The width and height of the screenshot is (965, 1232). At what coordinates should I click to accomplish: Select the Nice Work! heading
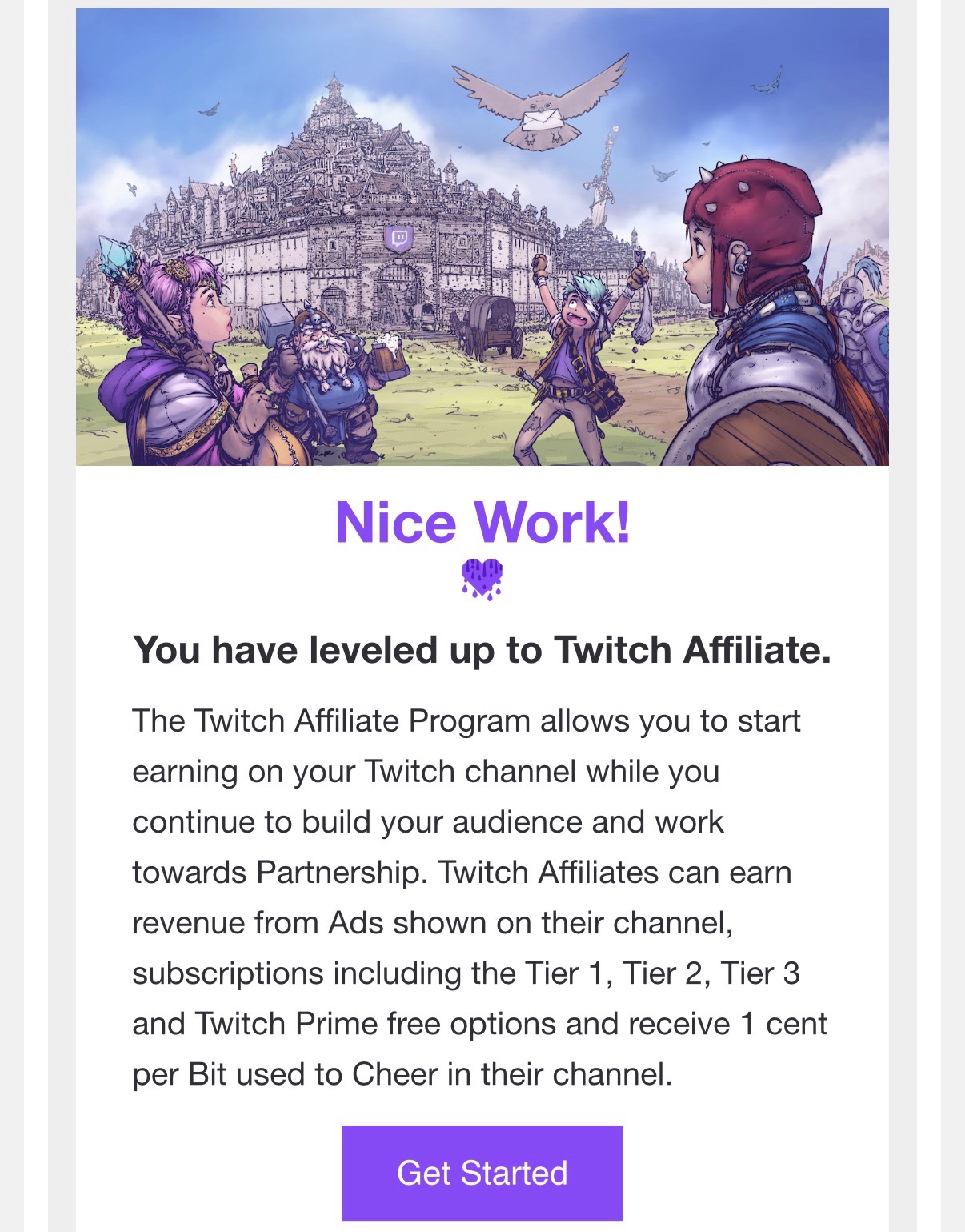pyautogui.click(x=482, y=523)
